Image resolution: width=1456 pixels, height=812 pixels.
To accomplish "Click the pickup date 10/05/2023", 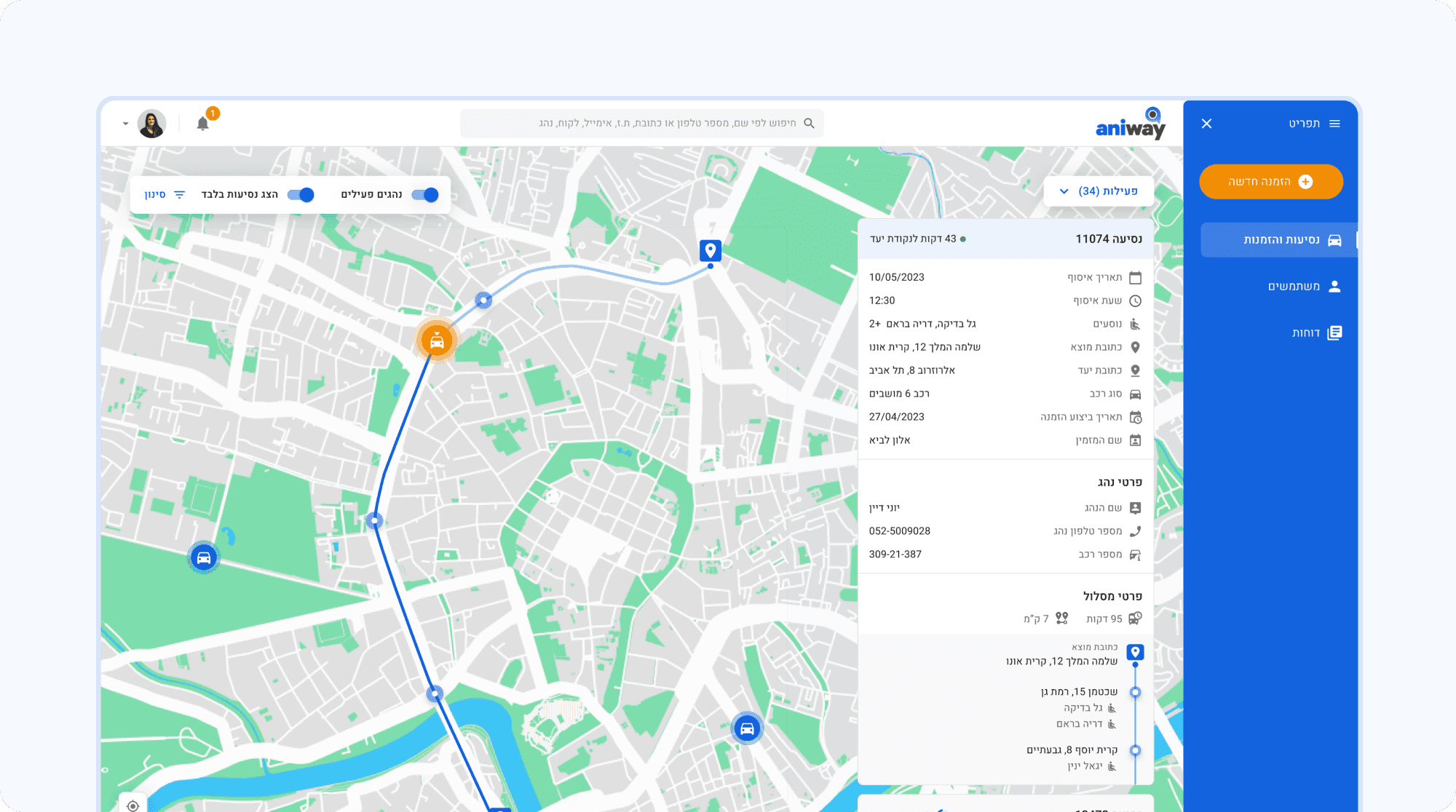I will (x=896, y=277).
